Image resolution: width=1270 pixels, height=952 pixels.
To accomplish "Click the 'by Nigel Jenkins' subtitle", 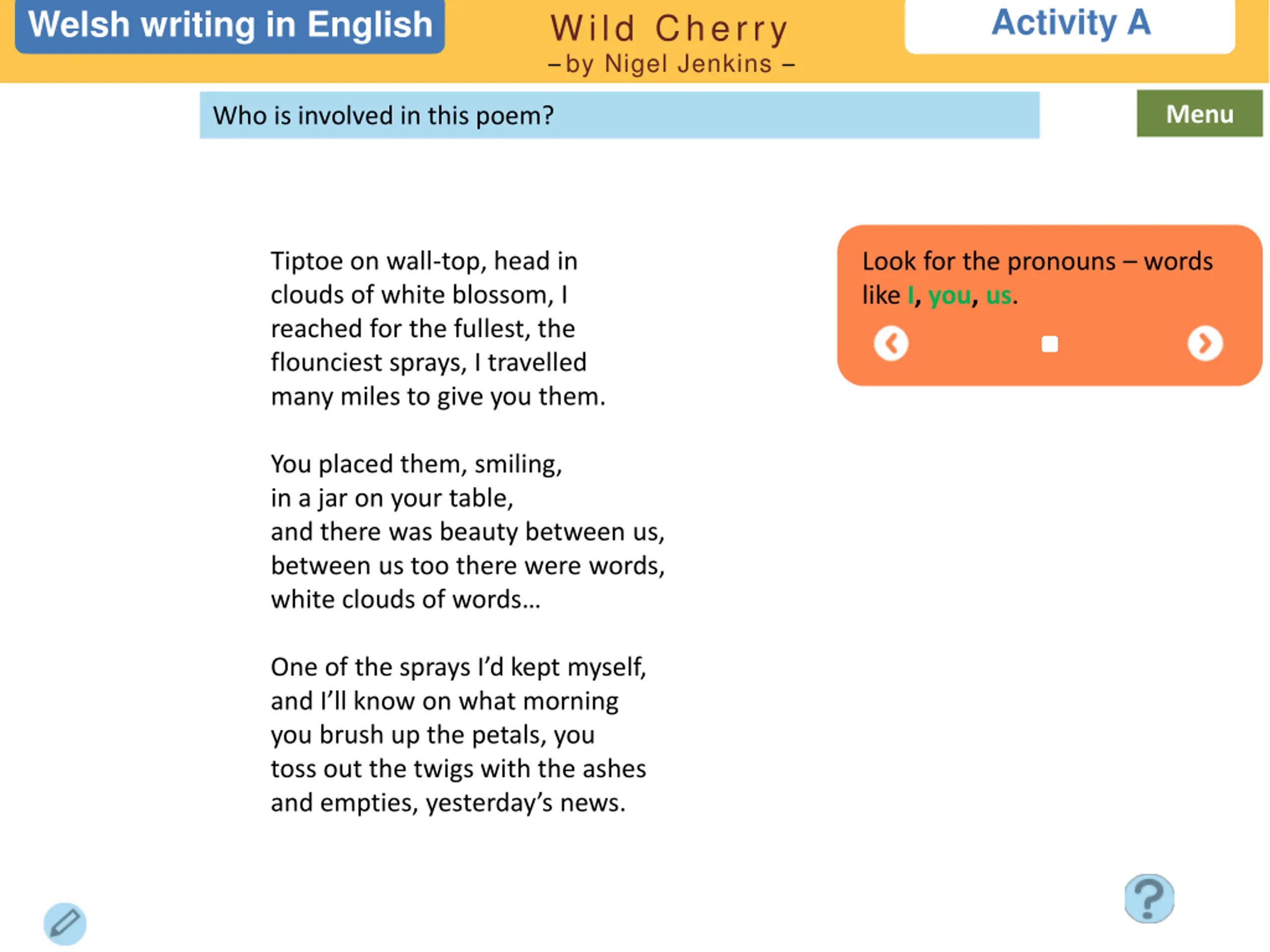I will click(x=671, y=63).
